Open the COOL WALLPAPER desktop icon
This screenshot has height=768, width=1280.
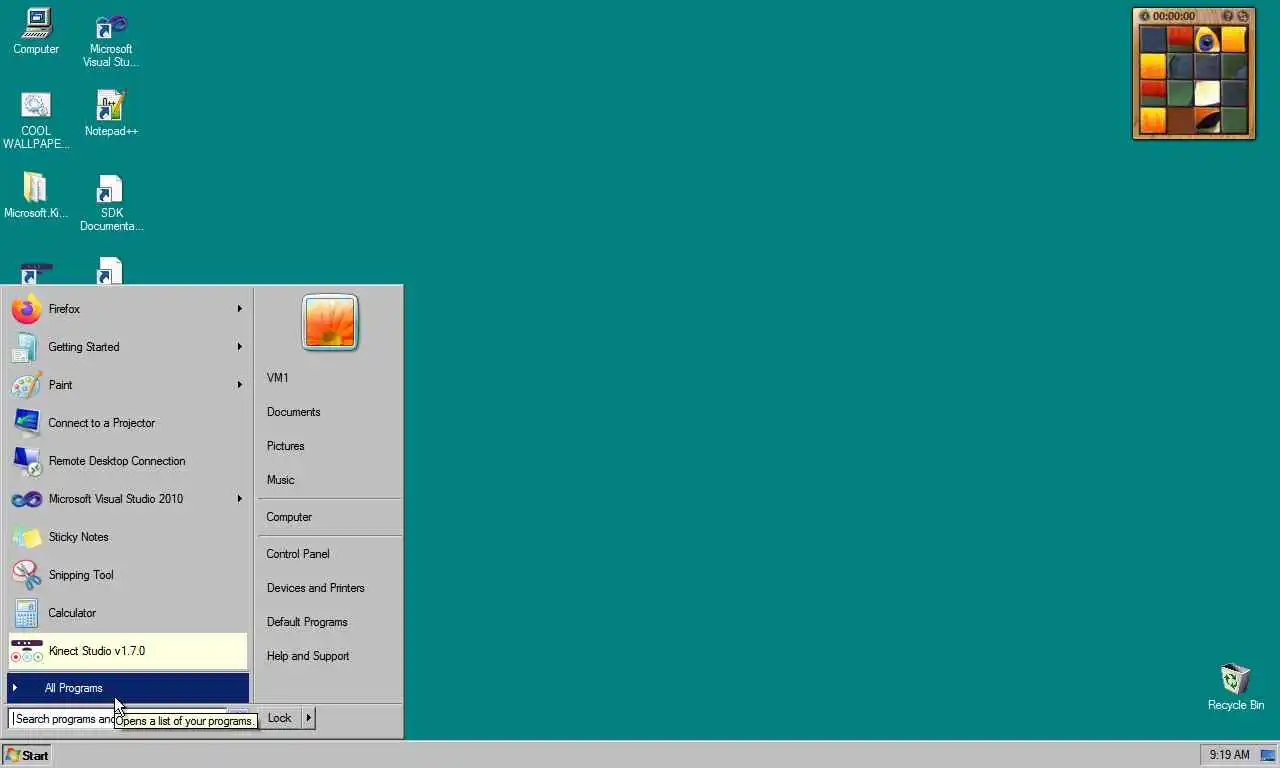point(36,120)
